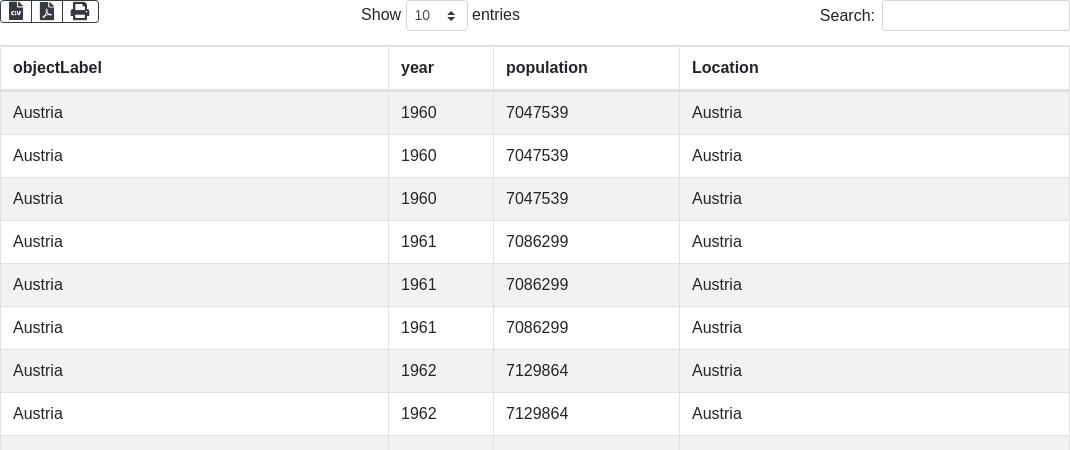The width and height of the screenshot is (1070, 450).
Task: Click the last 7129864 population cell
Action: tap(537, 414)
